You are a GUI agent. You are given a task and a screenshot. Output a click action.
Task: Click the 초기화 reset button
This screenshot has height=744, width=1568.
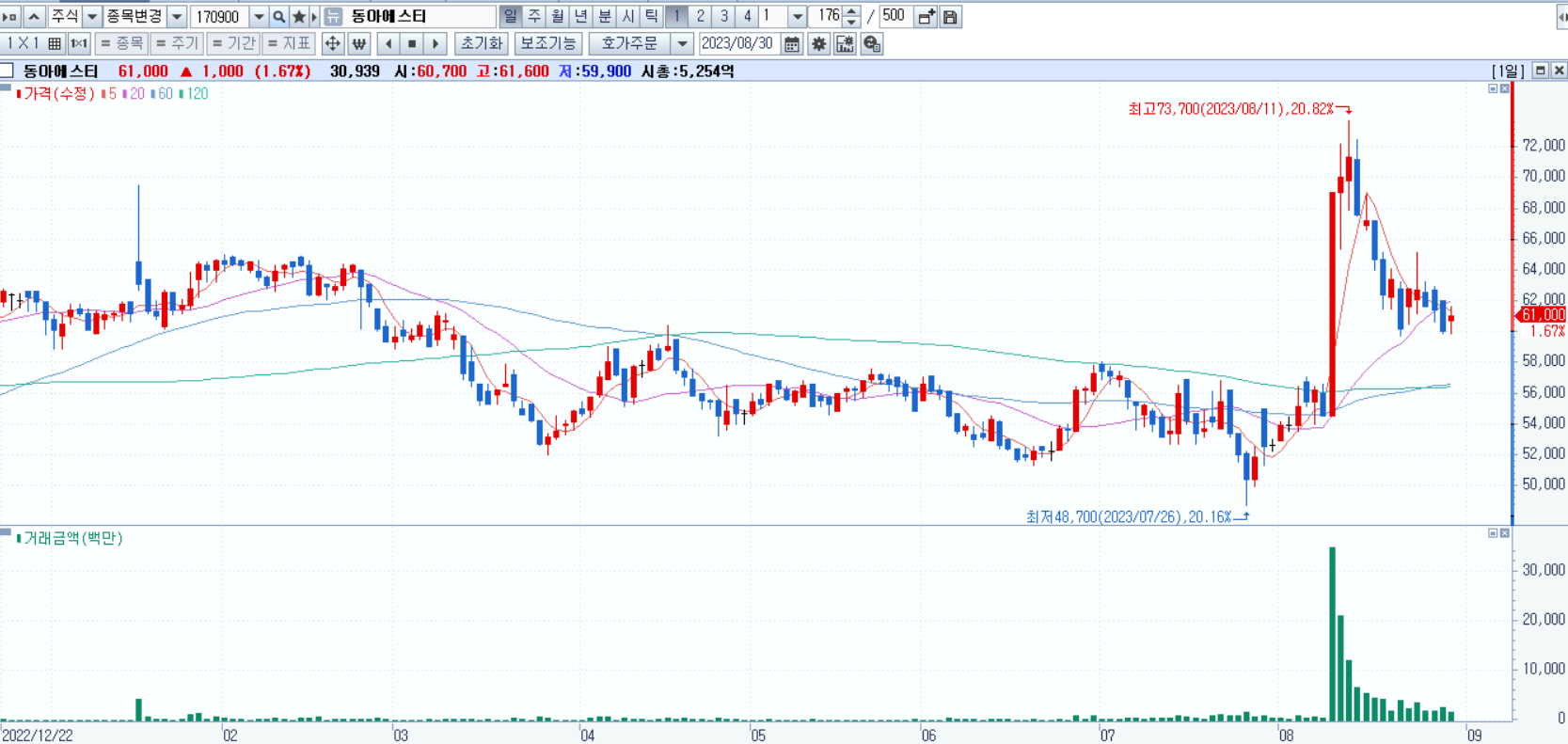[x=482, y=43]
